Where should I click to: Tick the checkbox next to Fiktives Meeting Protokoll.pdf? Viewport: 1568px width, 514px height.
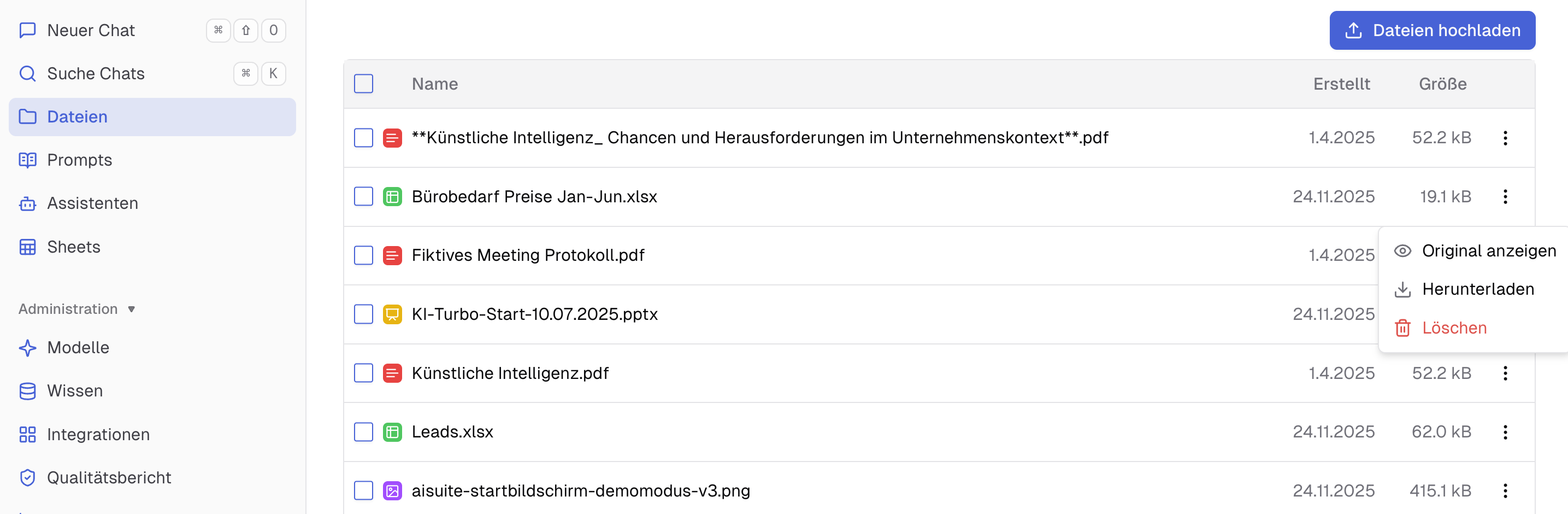pos(363,256)
